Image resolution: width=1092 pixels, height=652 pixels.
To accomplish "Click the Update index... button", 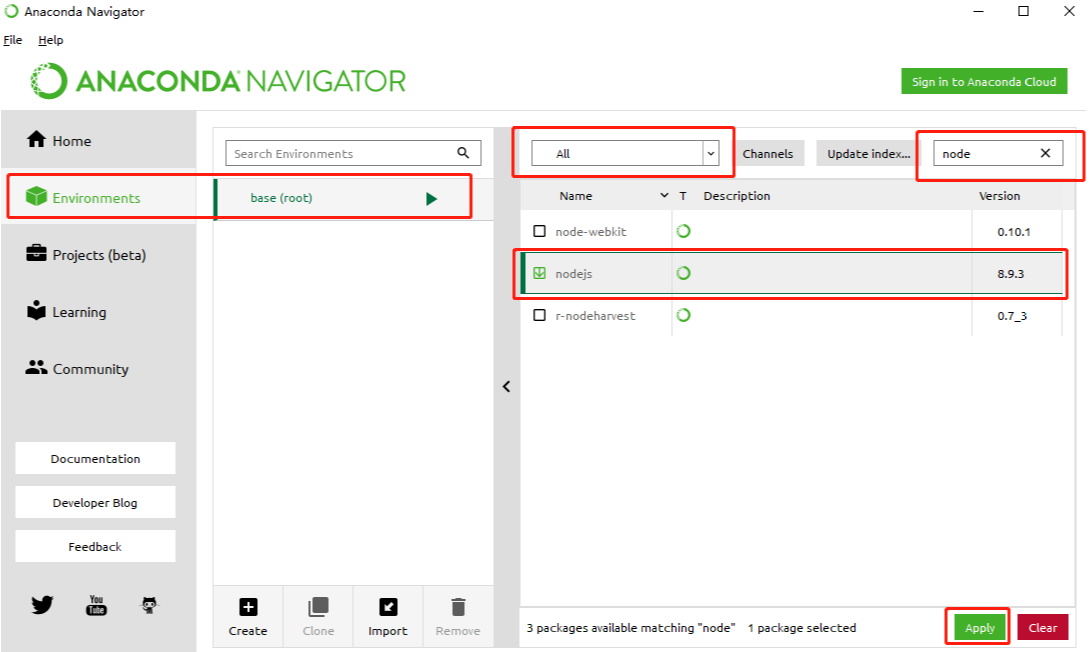I will (868, 153).
